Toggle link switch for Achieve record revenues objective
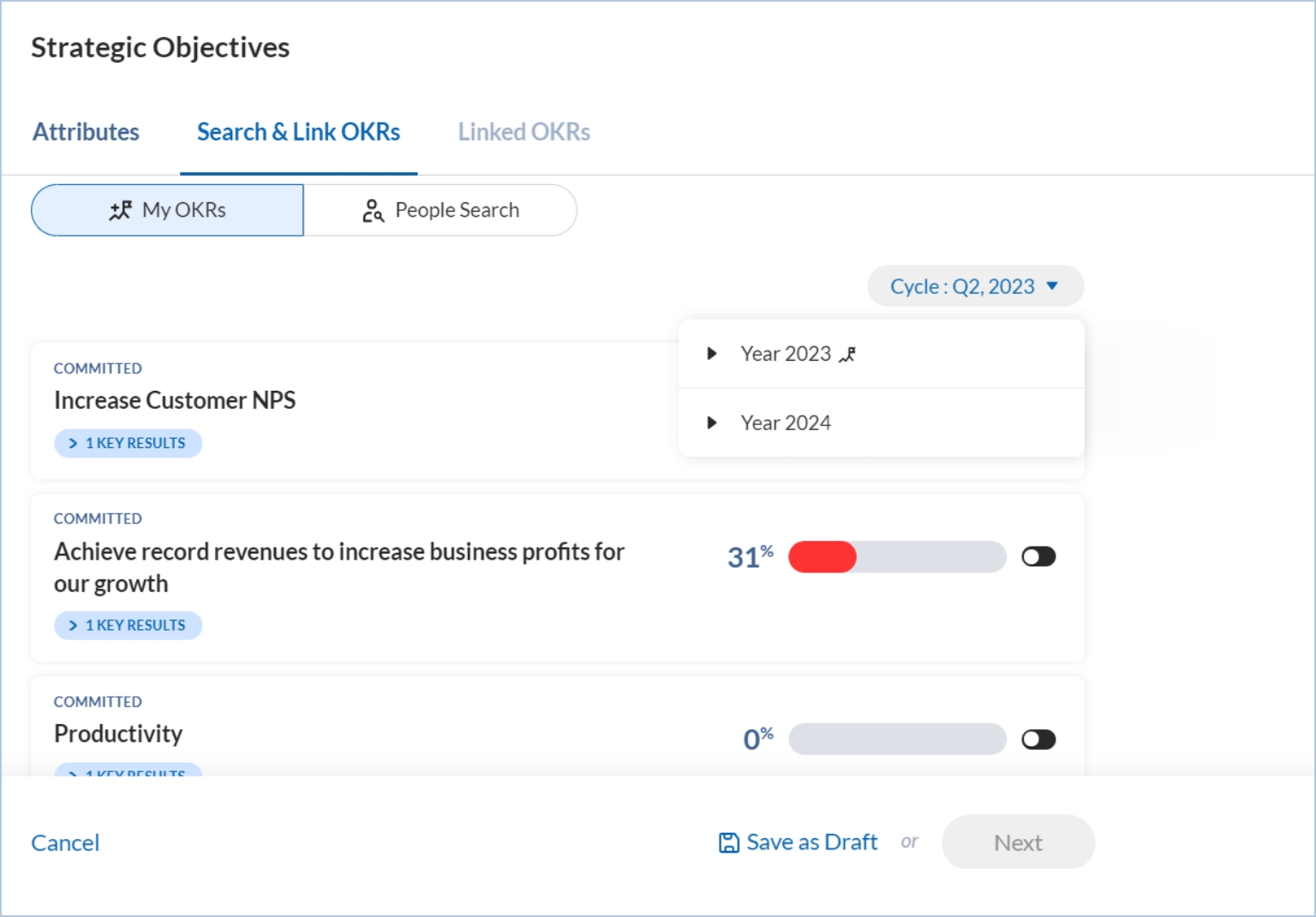Image resolution: width=1316 pixels, height=917 pixels. point(1038,557)
